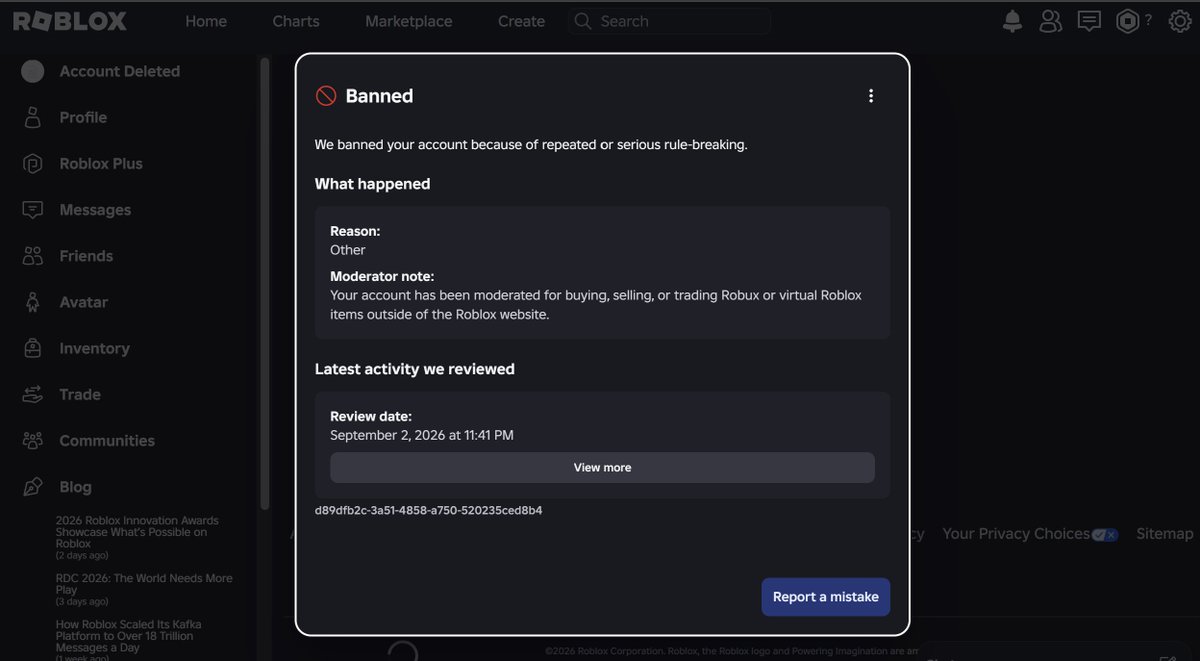Click the Avatar sidebar icon
Image resolution: width=1200 pixels, height=661 pixels.
click(x=33, y=302)
